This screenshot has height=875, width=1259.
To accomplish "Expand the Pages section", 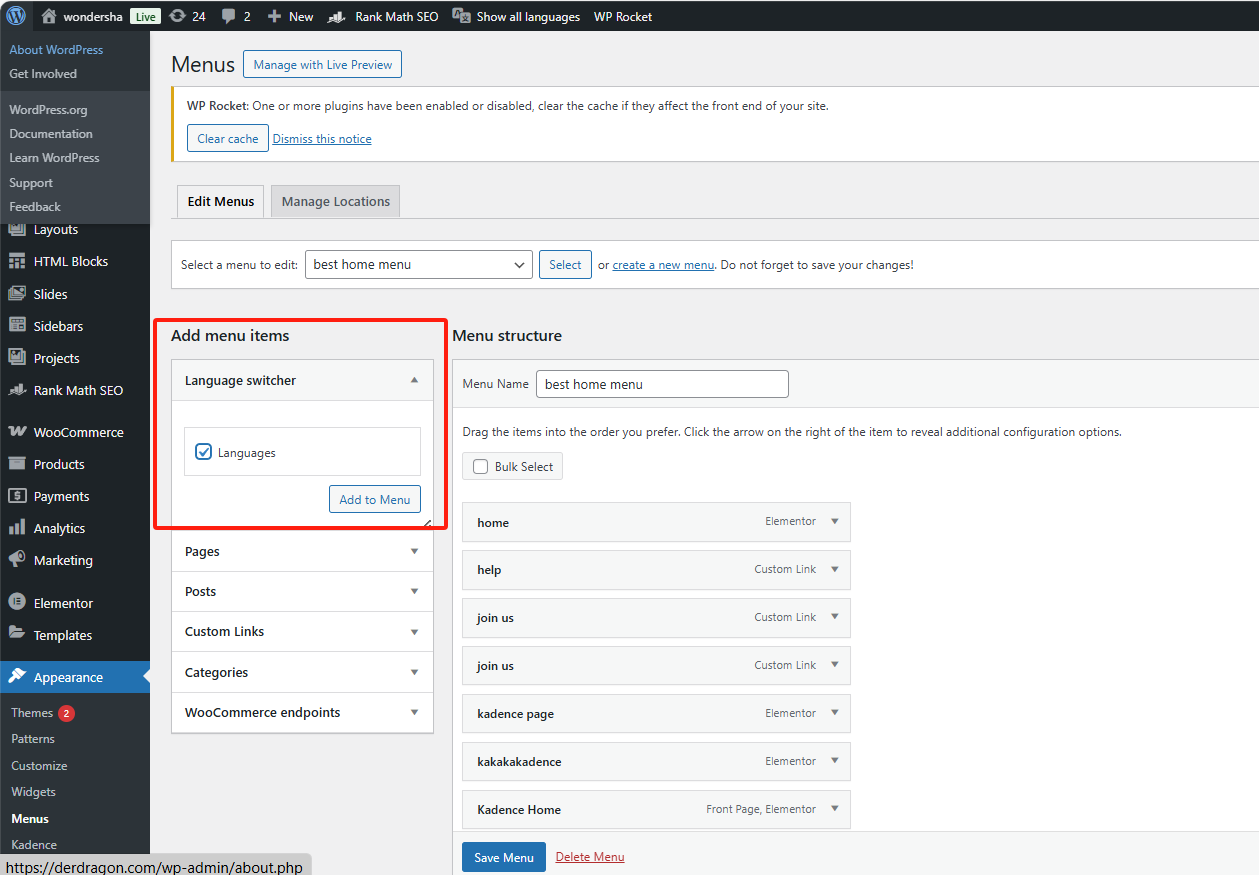I will 414,551.
